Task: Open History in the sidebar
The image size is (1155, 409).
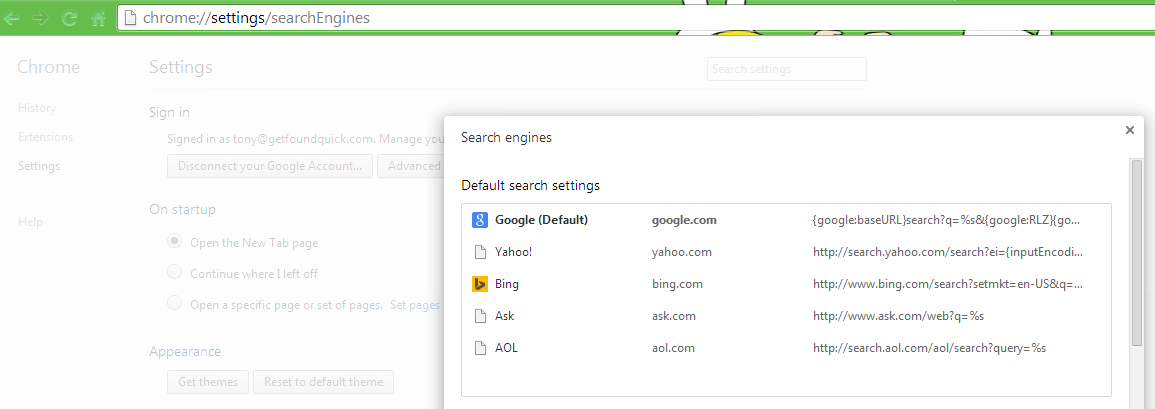Action: coord(37,108)
